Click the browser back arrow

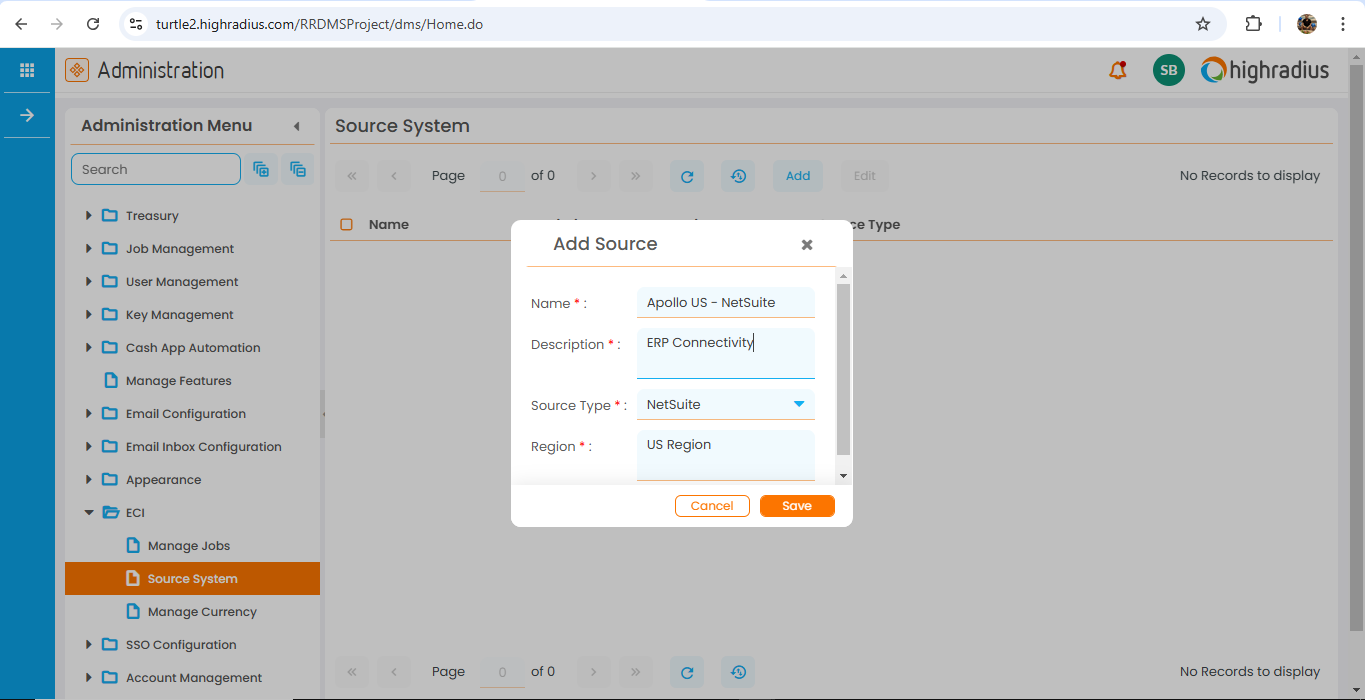click(21, 24)
